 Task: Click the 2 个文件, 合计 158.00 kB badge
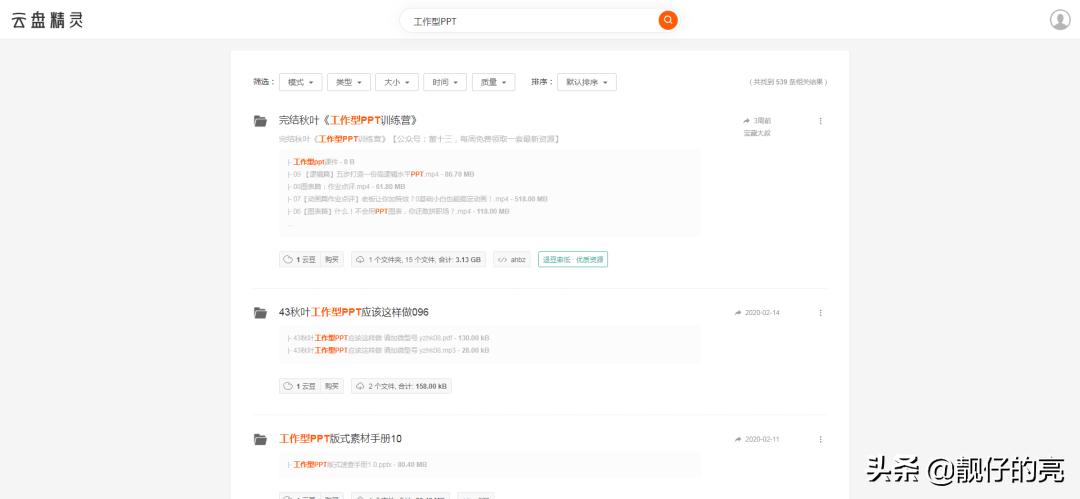click(402, 386)
